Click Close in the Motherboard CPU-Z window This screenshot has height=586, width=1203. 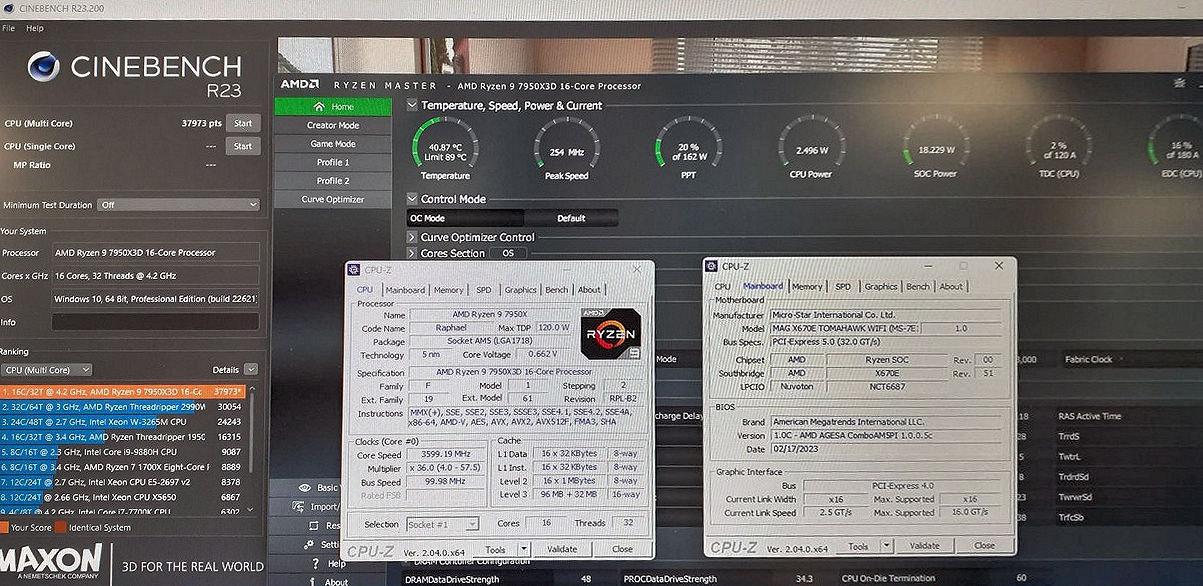tap(984, 546)
